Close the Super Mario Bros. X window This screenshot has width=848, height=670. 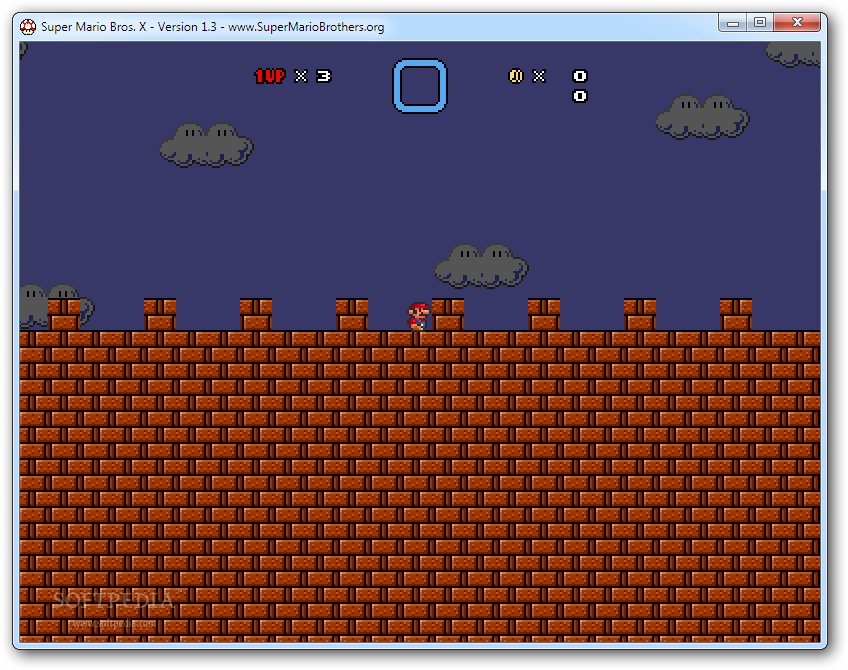[x=797, y=23]
